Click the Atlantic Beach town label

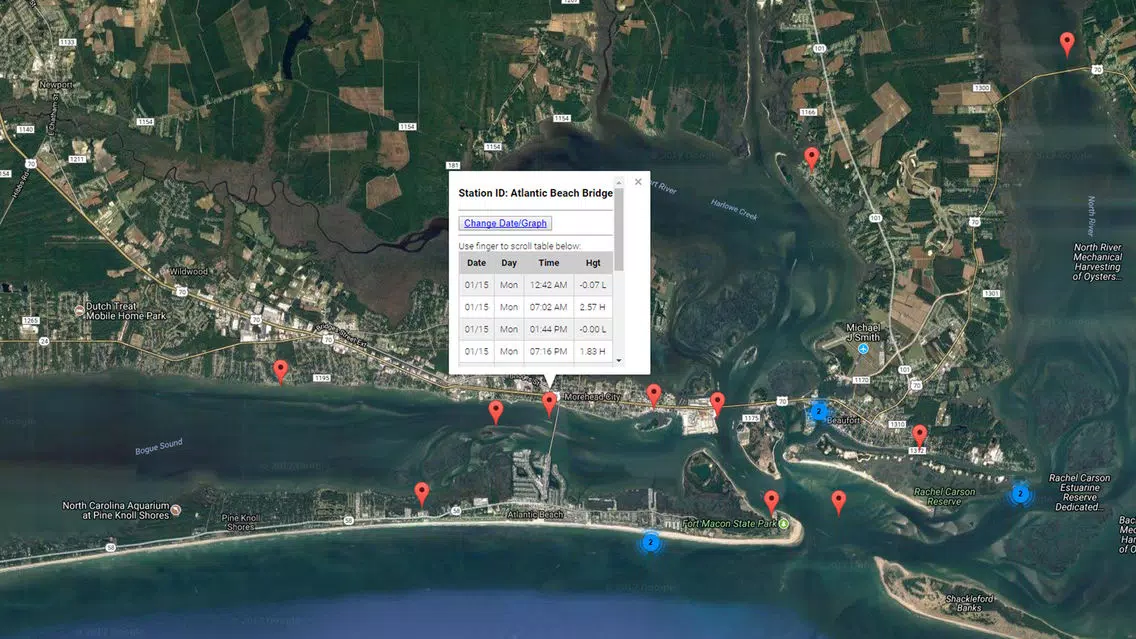click(x=535, y=514)
